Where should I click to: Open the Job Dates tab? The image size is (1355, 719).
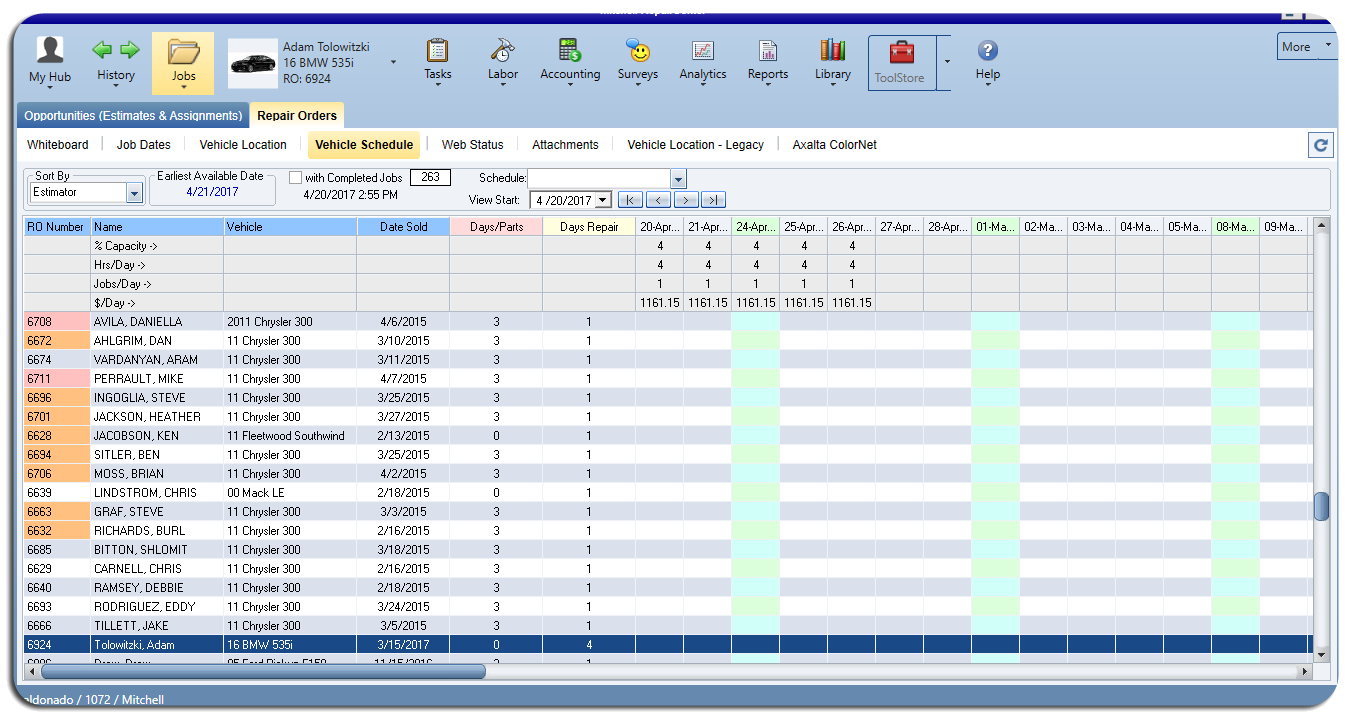point(144,145)
